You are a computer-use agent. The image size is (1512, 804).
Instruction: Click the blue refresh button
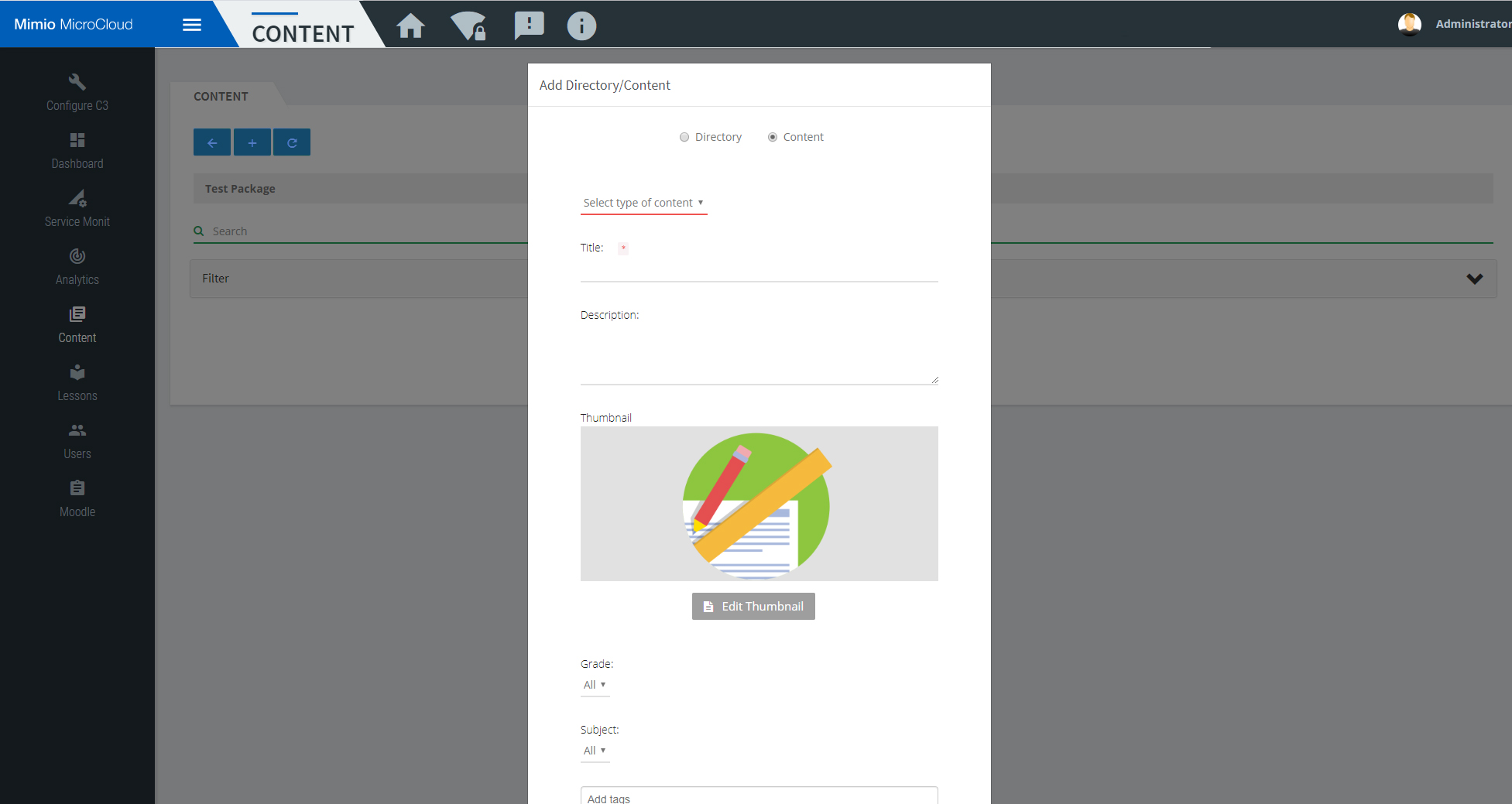click(292, 142)
